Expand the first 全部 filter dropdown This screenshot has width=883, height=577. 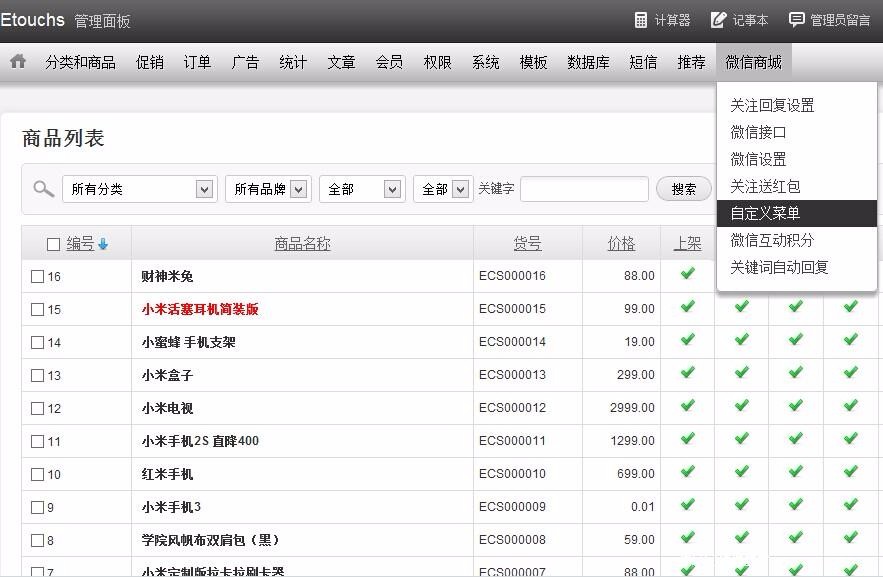[x=361, y=188]
